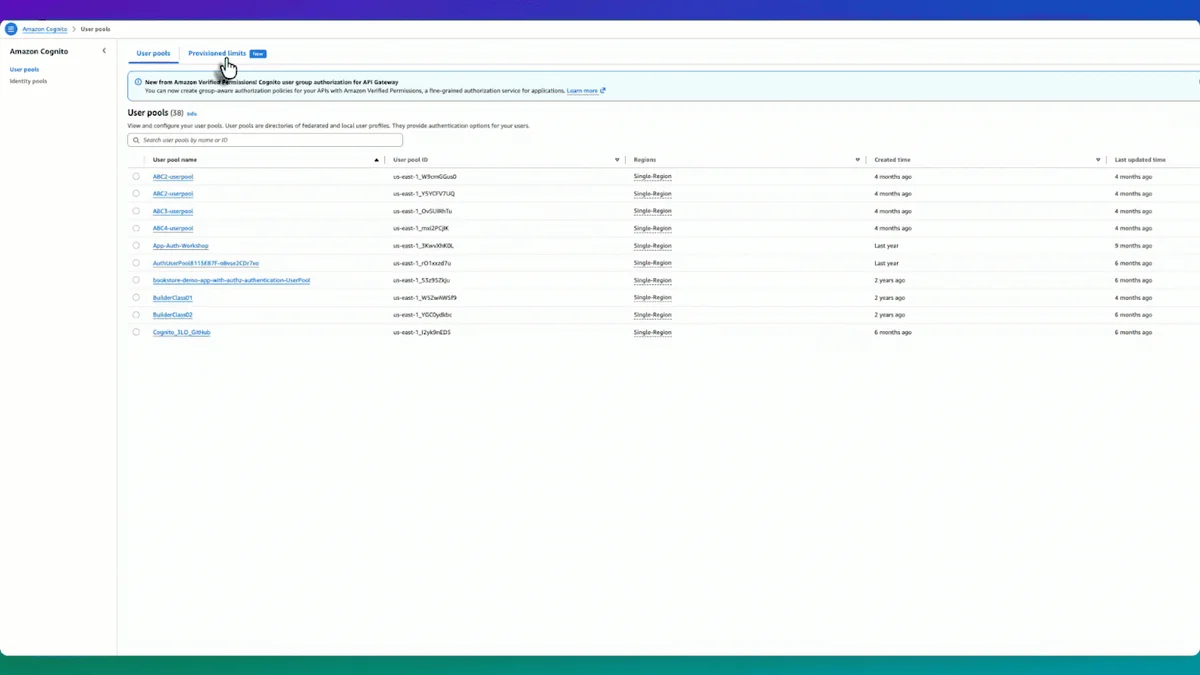Select the BuilderClass02 radio button
Image resolution: width=1200 pixels, height=675 pixels.
[x=136, y=315]
